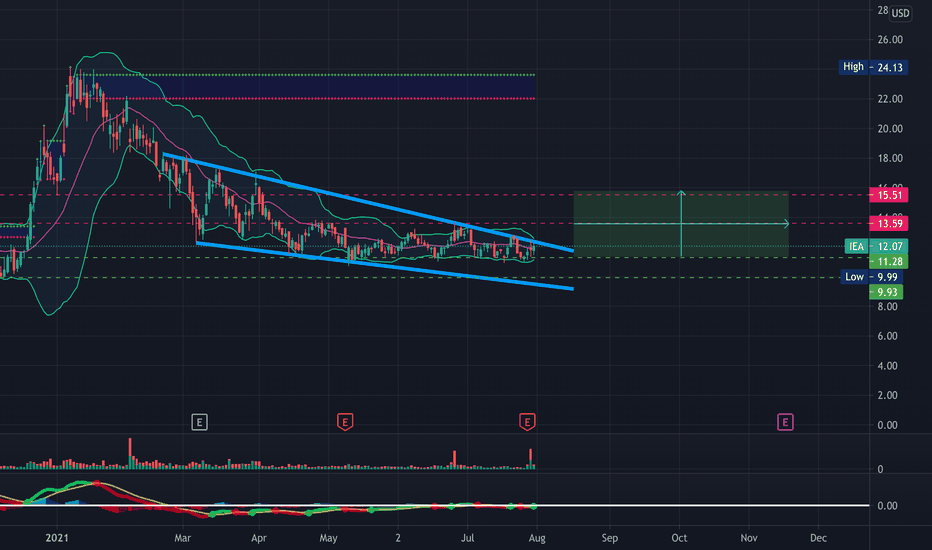Select the 15.51 red price level label
This screenshot has width=932, height=550.
[x=888, y=195]
